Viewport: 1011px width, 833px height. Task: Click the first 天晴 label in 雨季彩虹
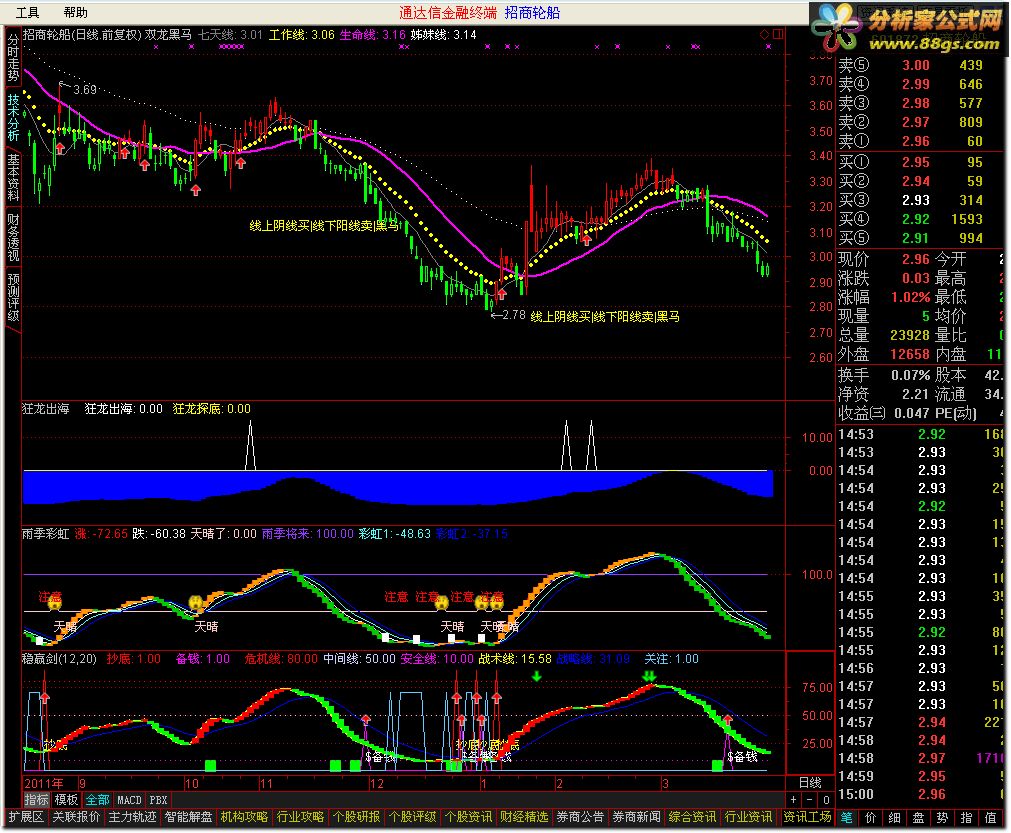pos(65,626)
